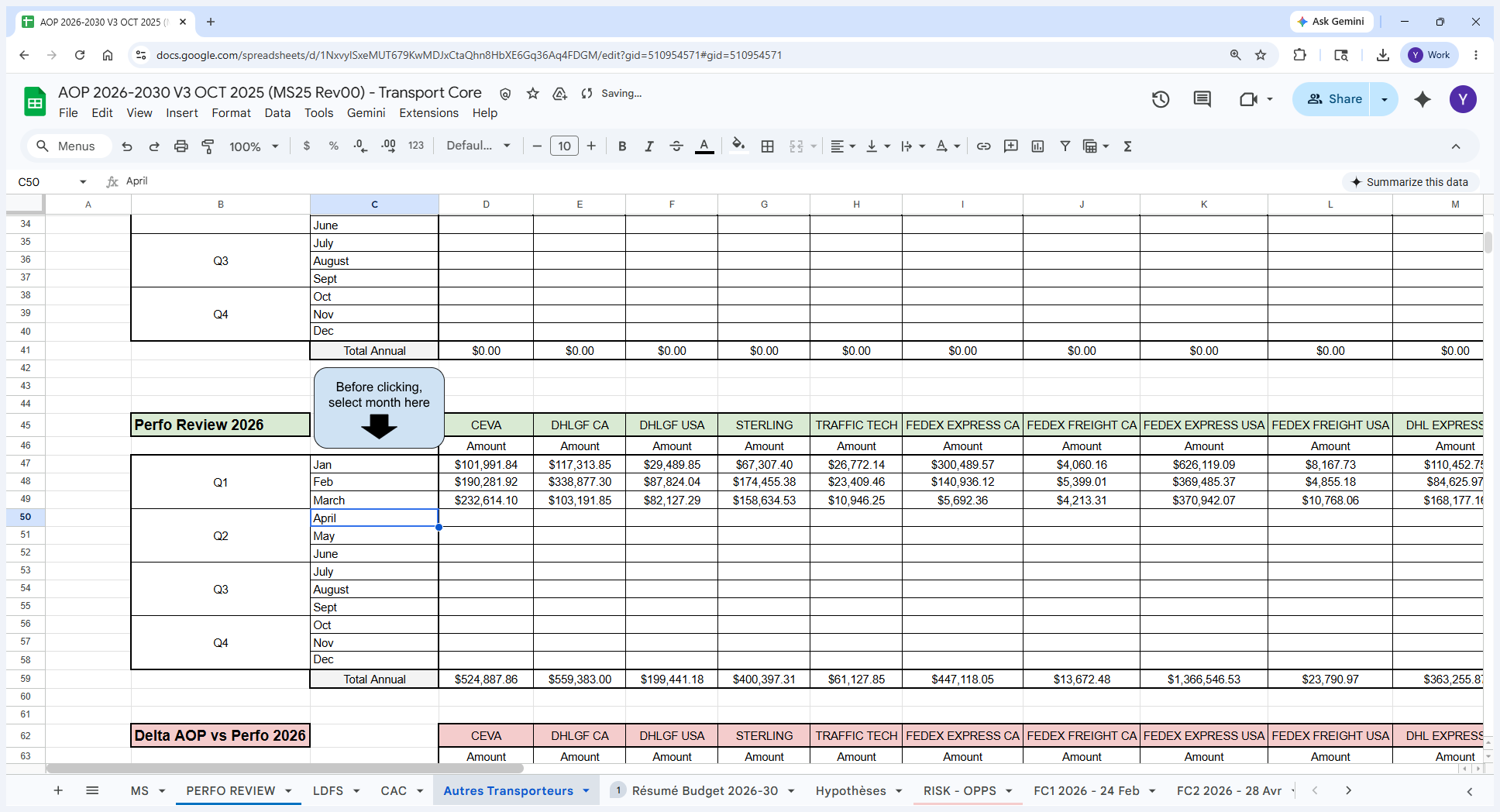
Task: Select the column D header
Action: [x=486, y=205]
